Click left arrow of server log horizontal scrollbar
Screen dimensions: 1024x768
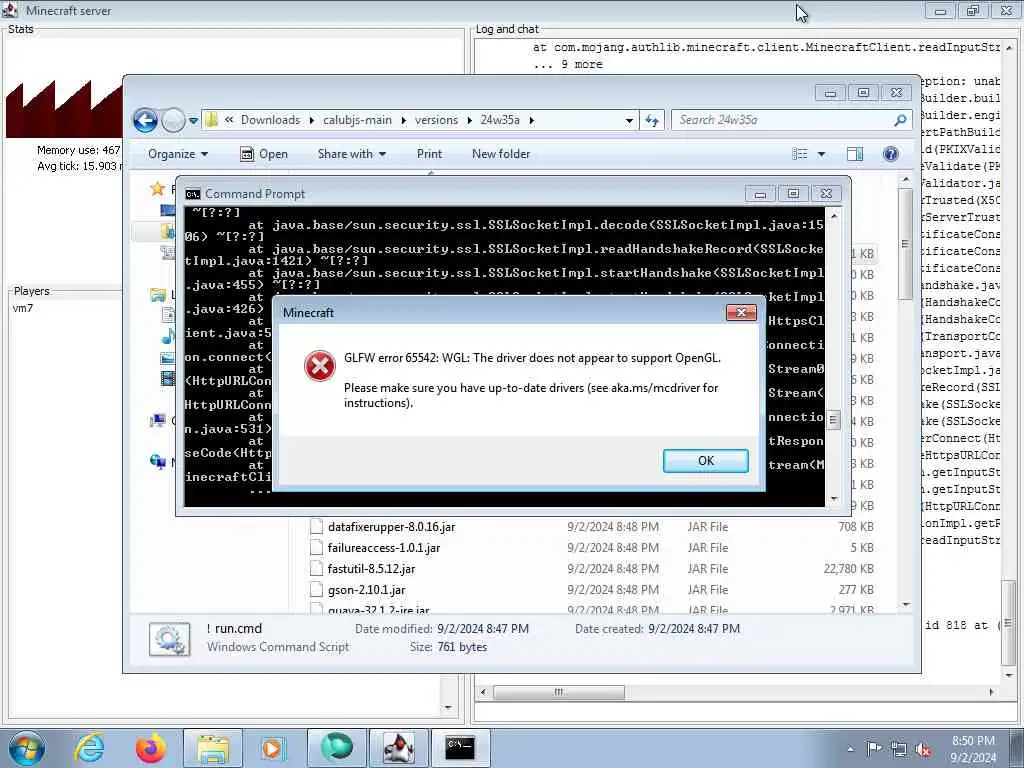pos(483,692)
